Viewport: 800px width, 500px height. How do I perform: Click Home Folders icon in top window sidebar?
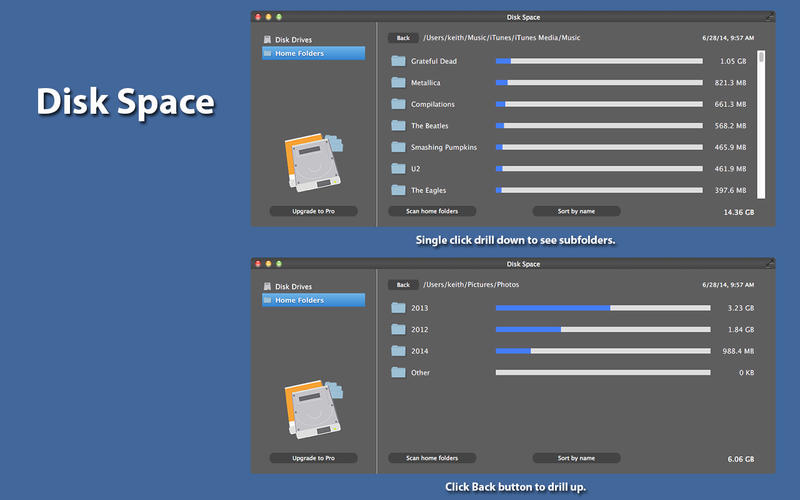click(x=267, y=53)
